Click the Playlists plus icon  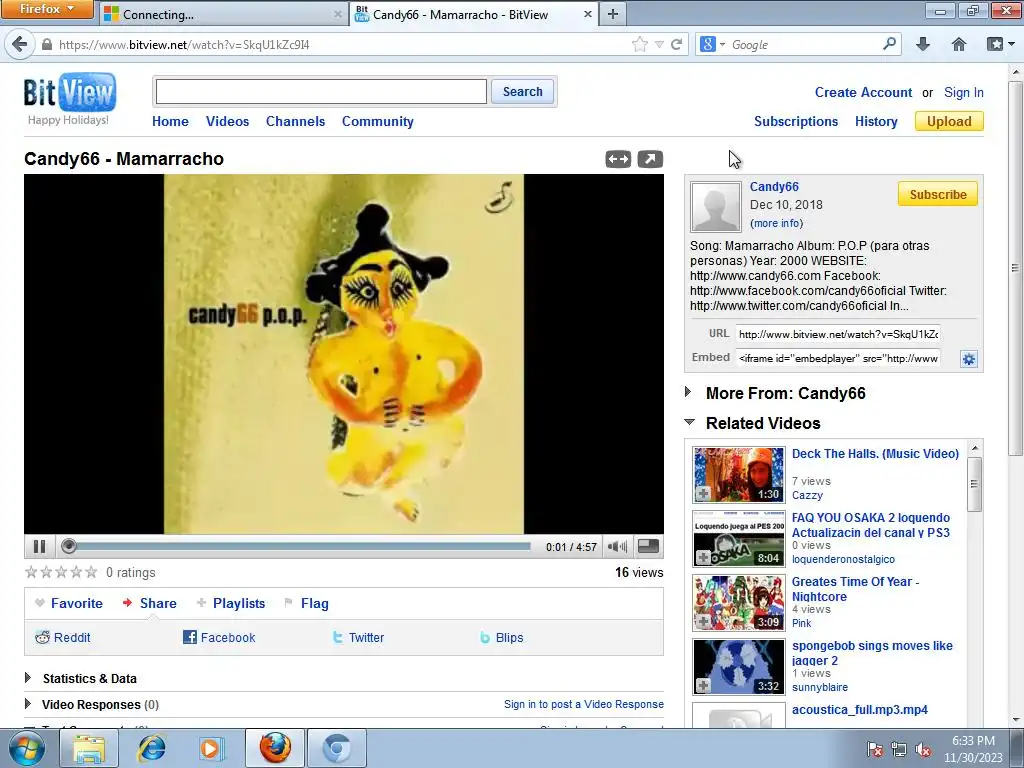coord(201,603)
